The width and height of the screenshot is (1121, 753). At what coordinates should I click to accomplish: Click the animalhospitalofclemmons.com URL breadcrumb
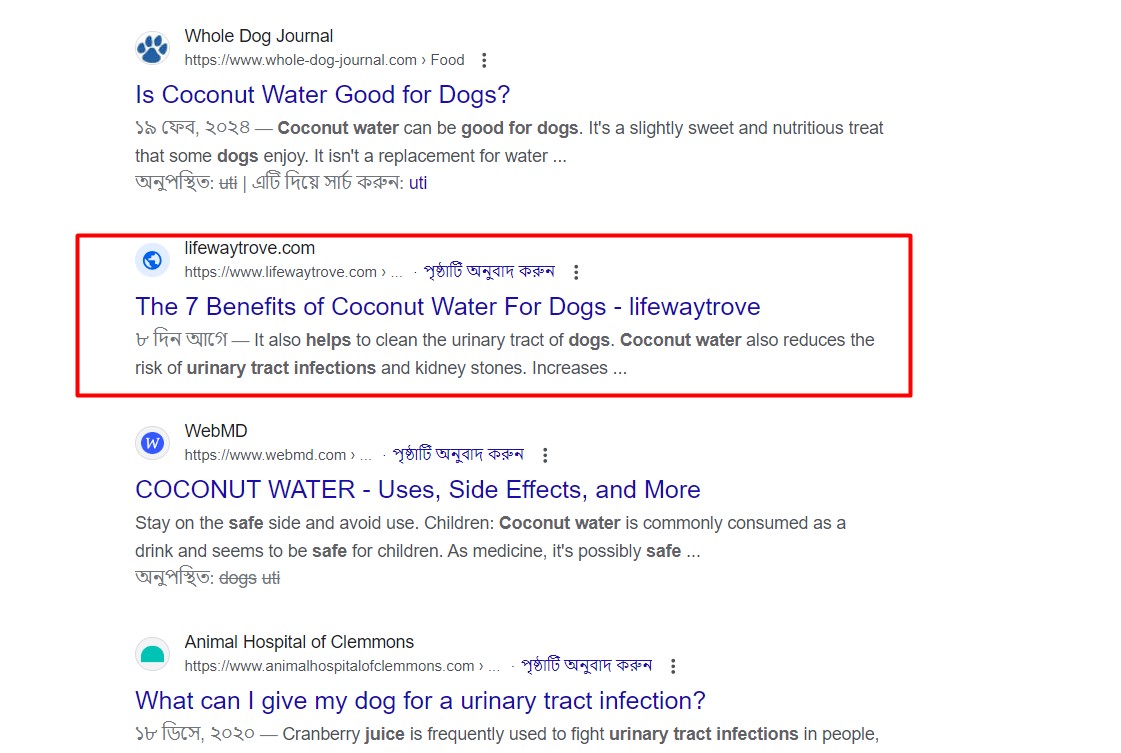(329, 666)
